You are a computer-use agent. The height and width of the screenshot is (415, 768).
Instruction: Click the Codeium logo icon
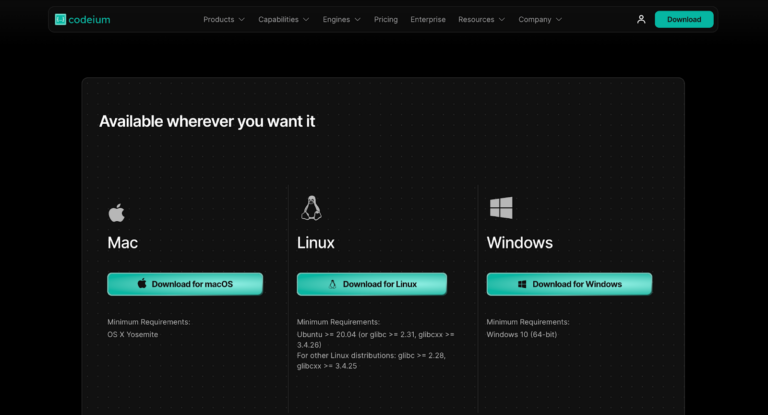pos(60,19)
